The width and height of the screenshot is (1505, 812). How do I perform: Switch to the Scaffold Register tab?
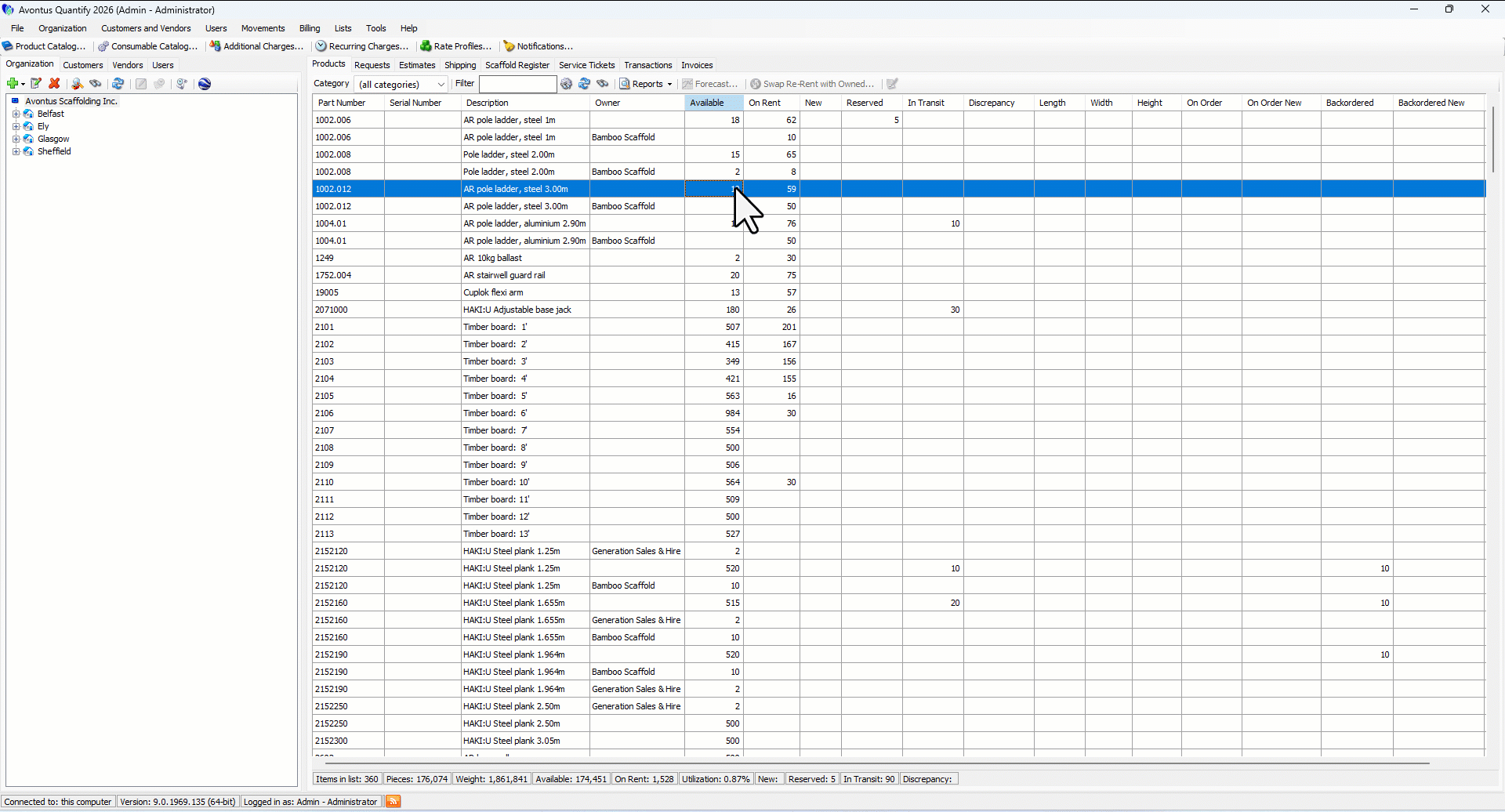[517, 65]
